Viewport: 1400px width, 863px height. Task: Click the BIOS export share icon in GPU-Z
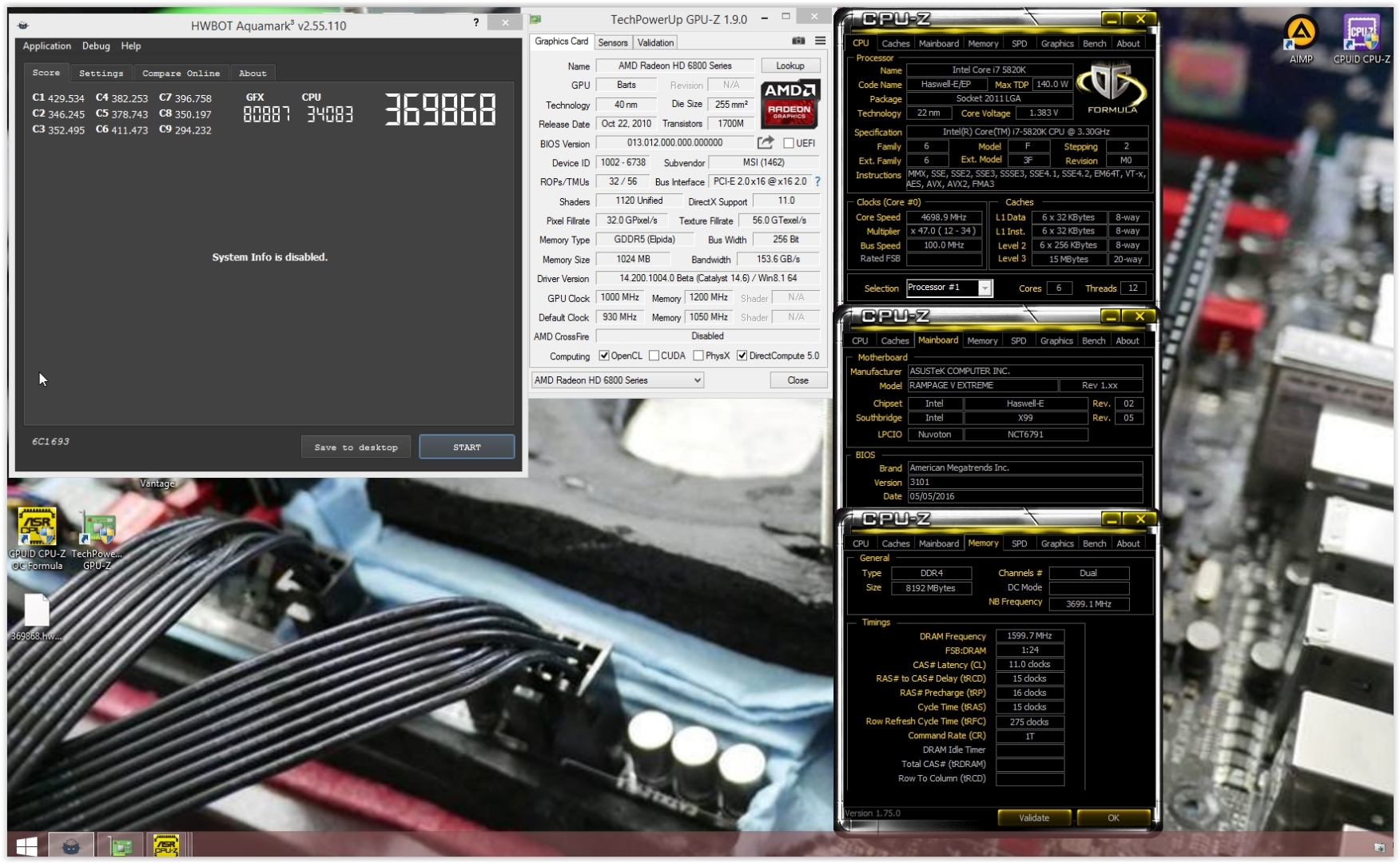766,142
